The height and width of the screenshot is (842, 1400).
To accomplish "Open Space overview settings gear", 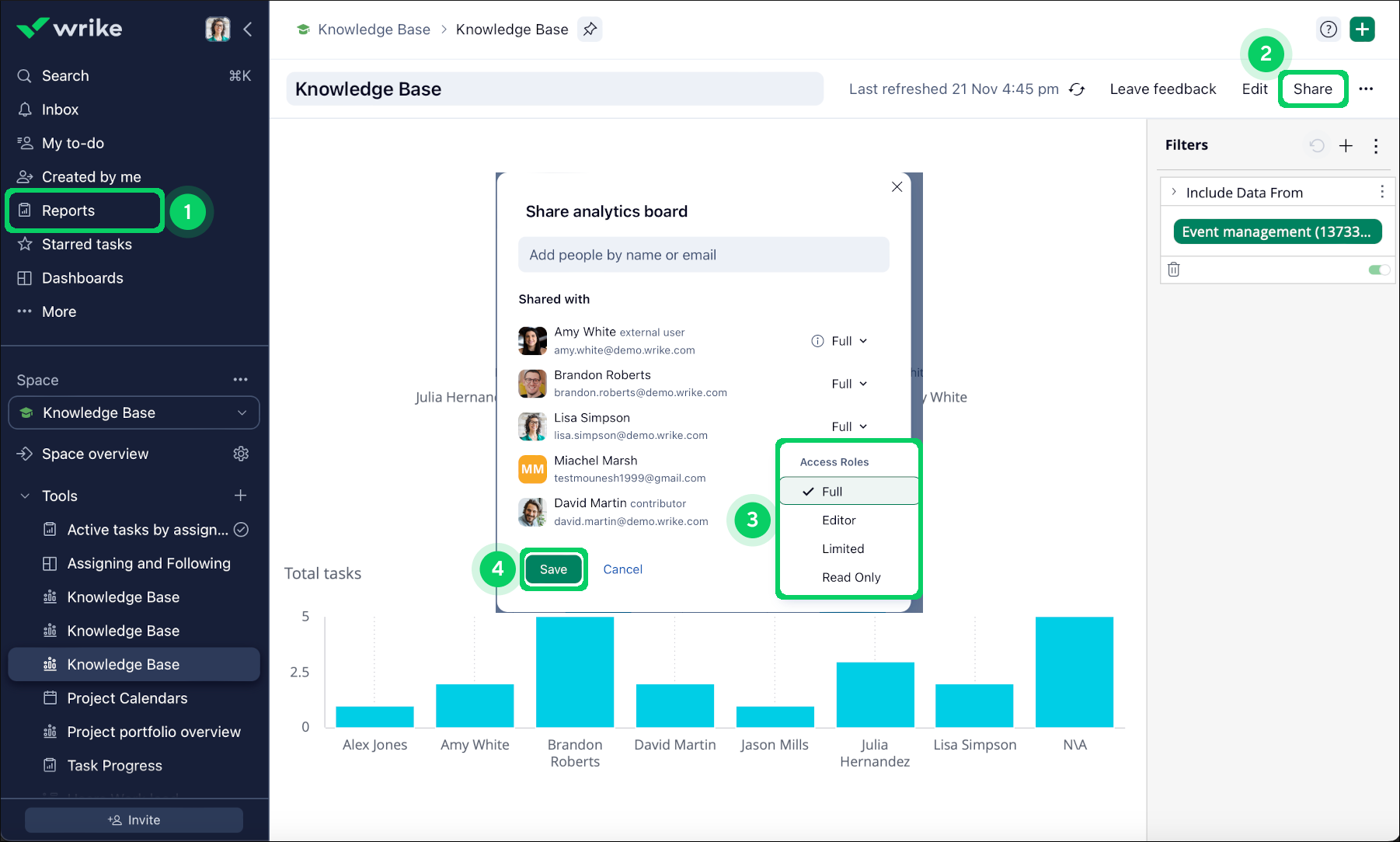I will click(241, 454).
